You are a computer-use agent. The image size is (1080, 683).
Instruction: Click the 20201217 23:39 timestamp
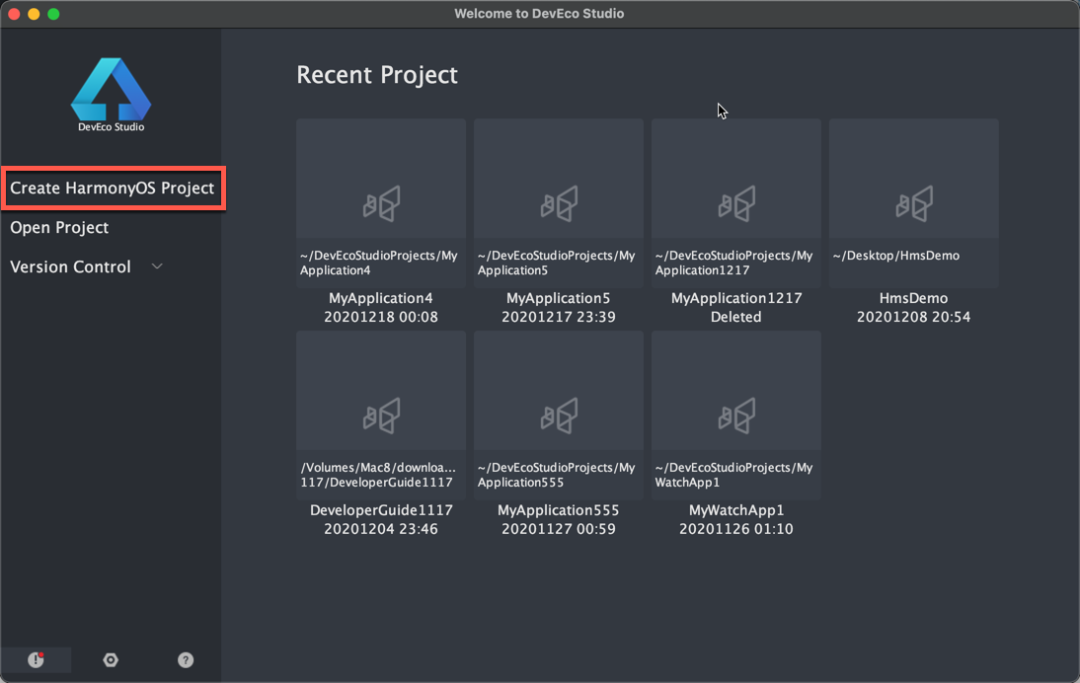click(x=559, y=317)
